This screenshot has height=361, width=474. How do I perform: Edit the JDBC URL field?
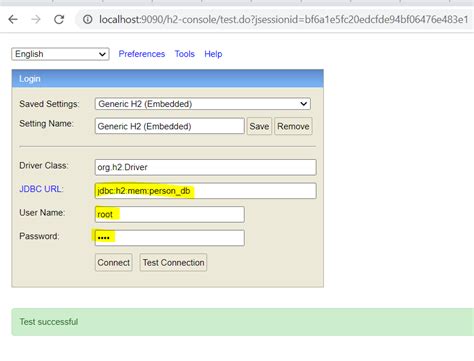(205, 191)
